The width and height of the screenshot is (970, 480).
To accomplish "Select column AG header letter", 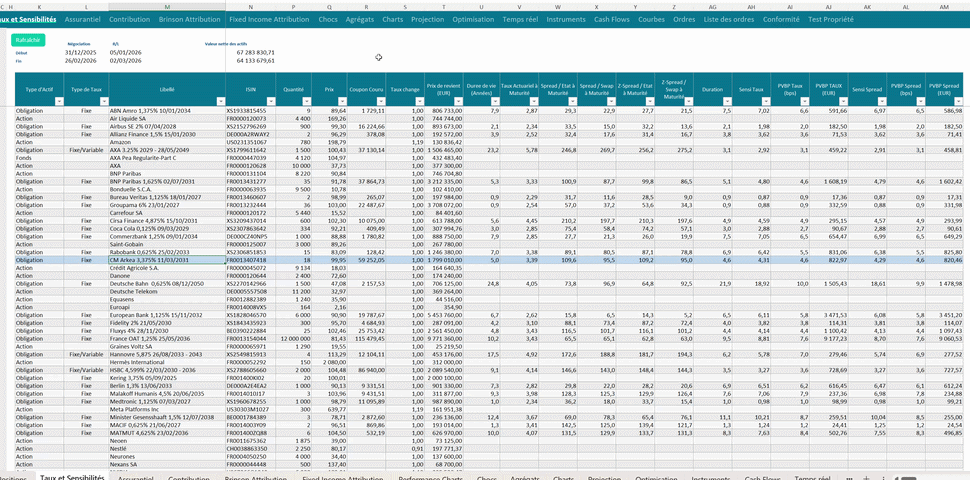I will pos(713,6).
